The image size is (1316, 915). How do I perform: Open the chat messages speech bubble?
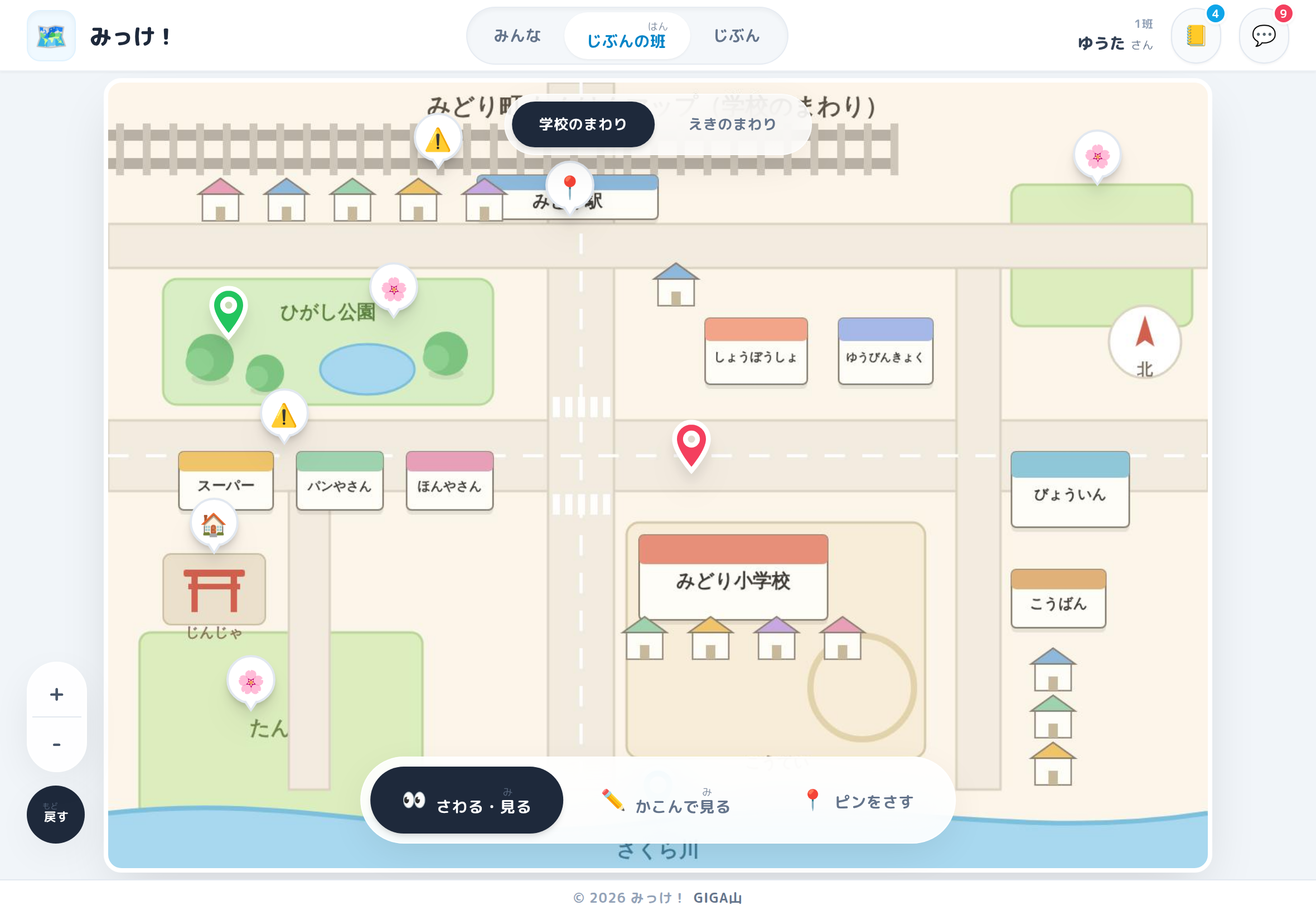point(1263,36)
